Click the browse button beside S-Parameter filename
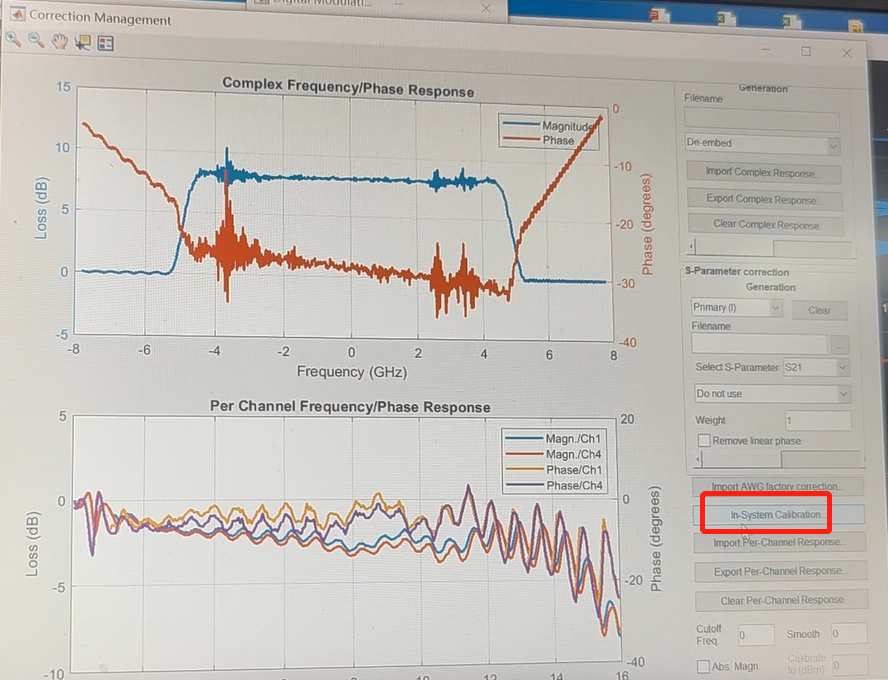Viewport: 888px width, 680px height. pos(840,344)
